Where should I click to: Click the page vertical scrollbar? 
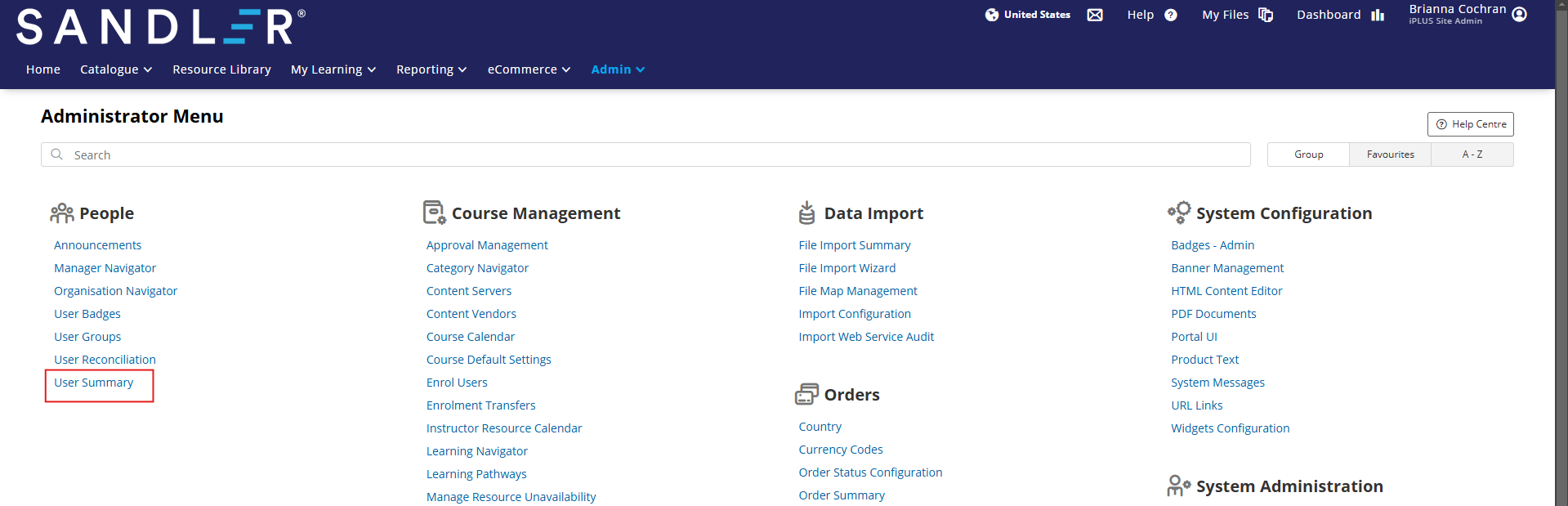pos(1561,245)
